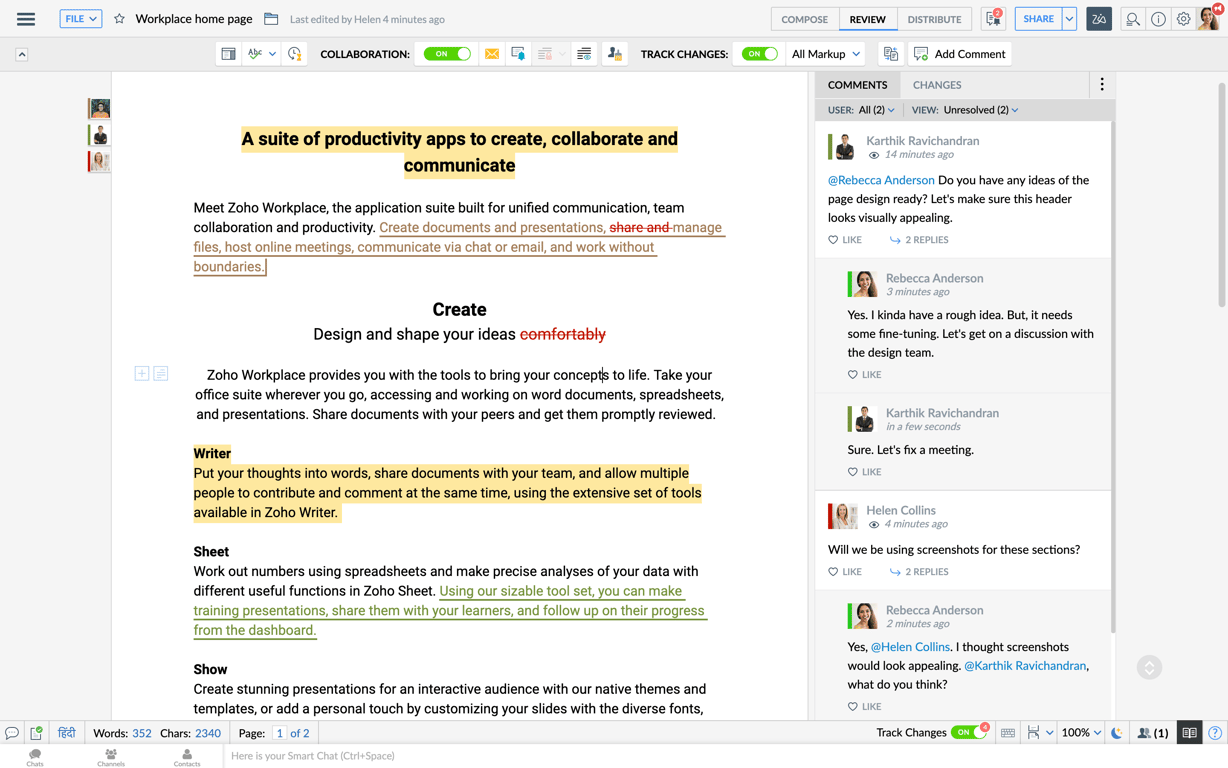The height and width of the screenshot is (768, 1228).
Task: Open the Hindi language icon
Action: (x=67, y=733)
